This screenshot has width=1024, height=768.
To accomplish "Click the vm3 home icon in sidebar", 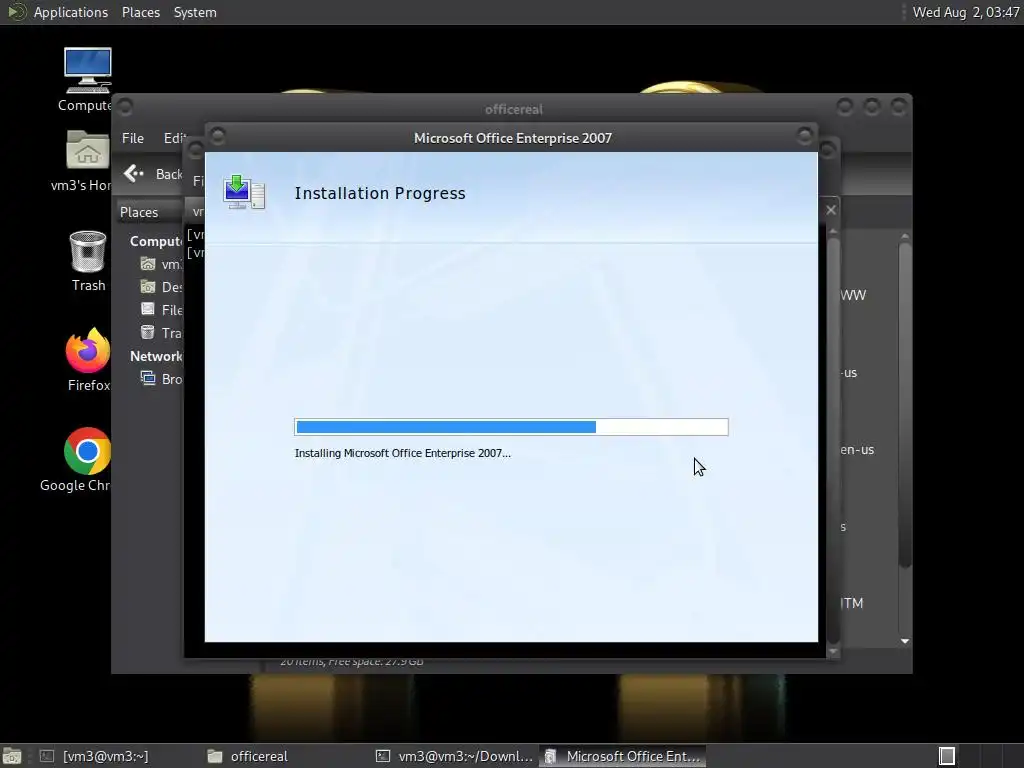I will 148,263.
